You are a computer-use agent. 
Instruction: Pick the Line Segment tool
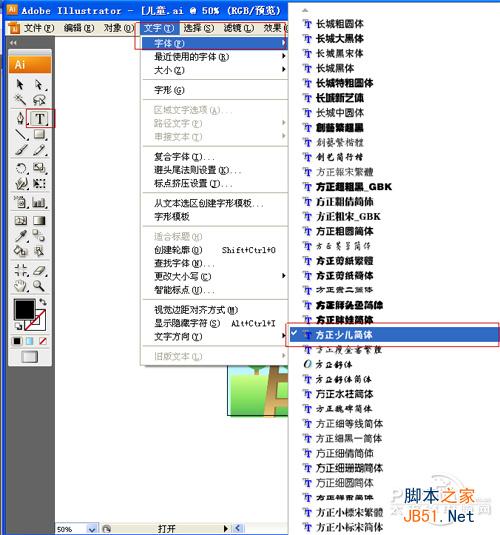point(20,134)
